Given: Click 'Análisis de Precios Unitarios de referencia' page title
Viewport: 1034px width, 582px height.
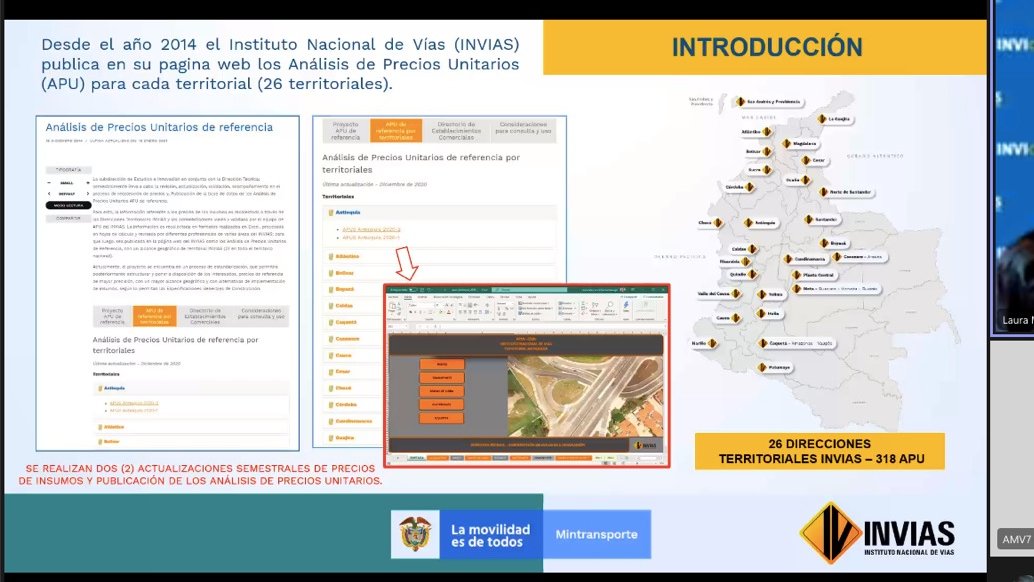Looking at the screenshot, I should tap(159, 127).
